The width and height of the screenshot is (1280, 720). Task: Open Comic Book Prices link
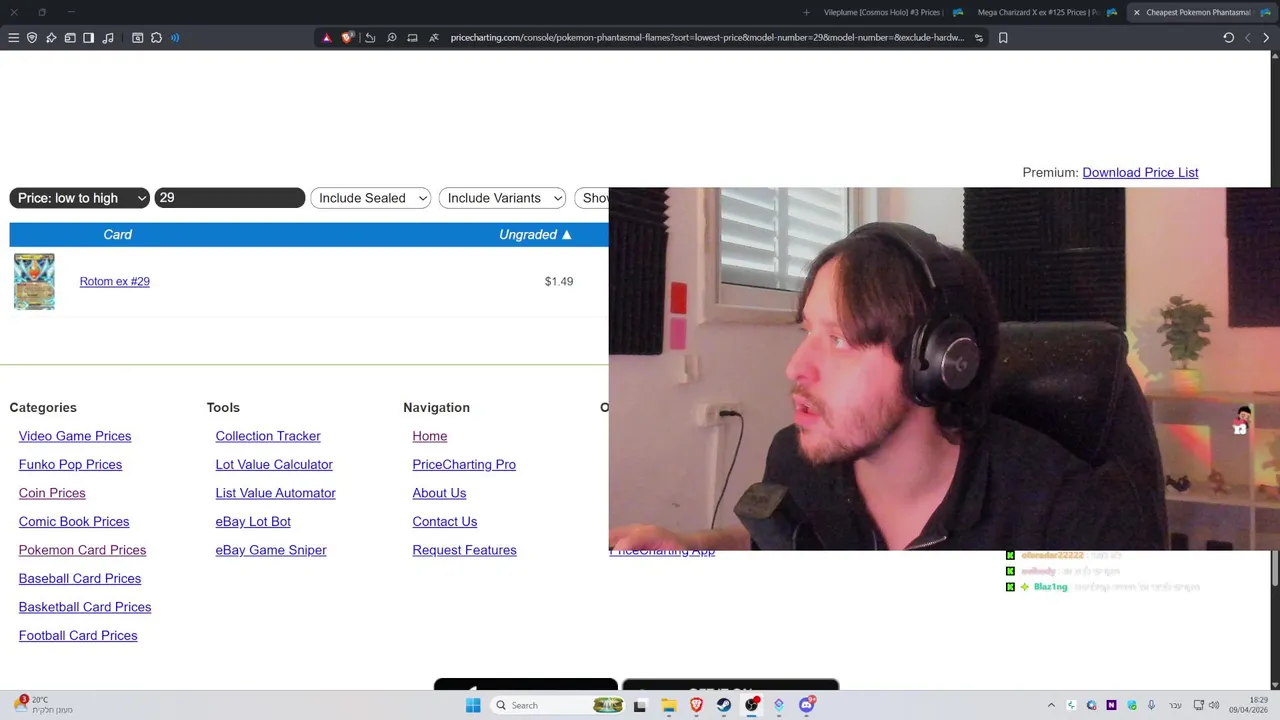pos(74,521)
